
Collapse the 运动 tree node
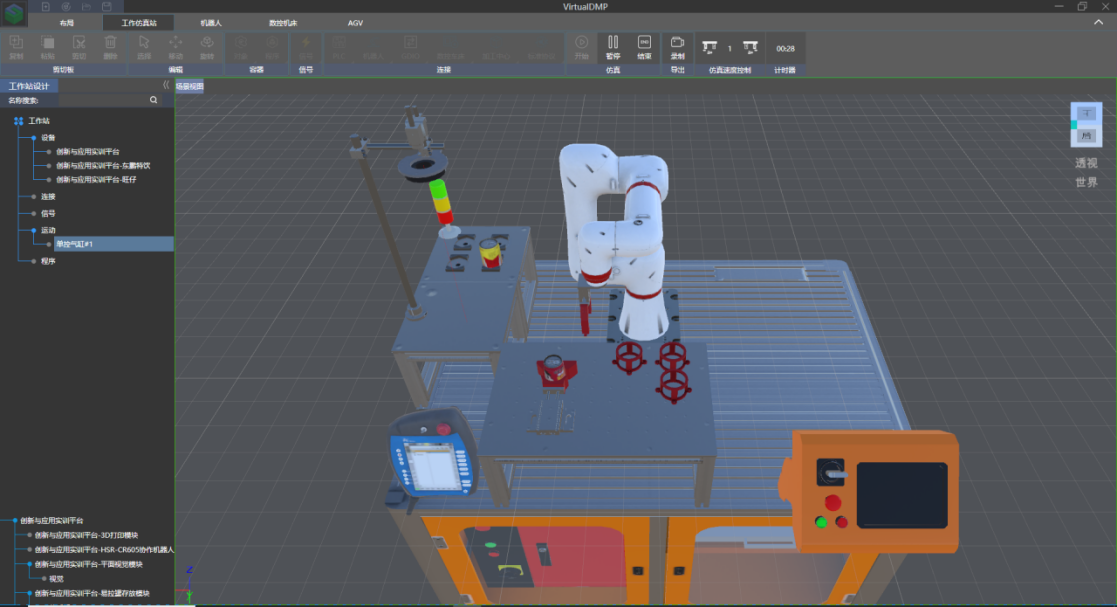coord(33,230)
